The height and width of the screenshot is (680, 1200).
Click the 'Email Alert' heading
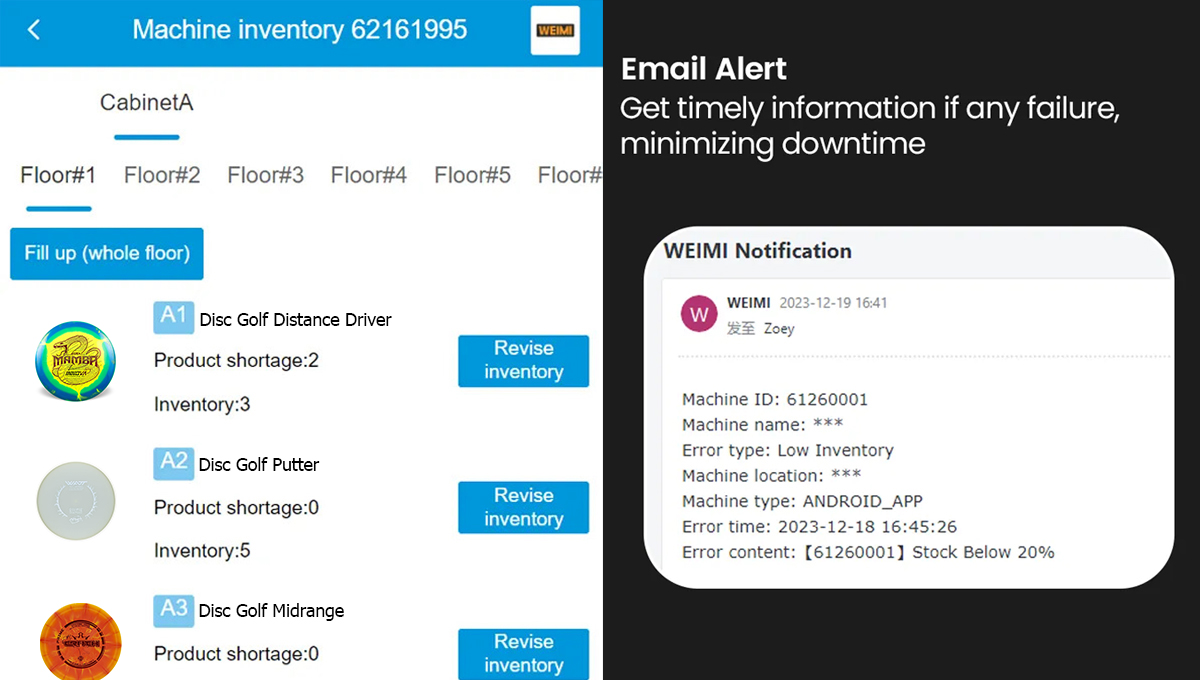pos(703,69)
